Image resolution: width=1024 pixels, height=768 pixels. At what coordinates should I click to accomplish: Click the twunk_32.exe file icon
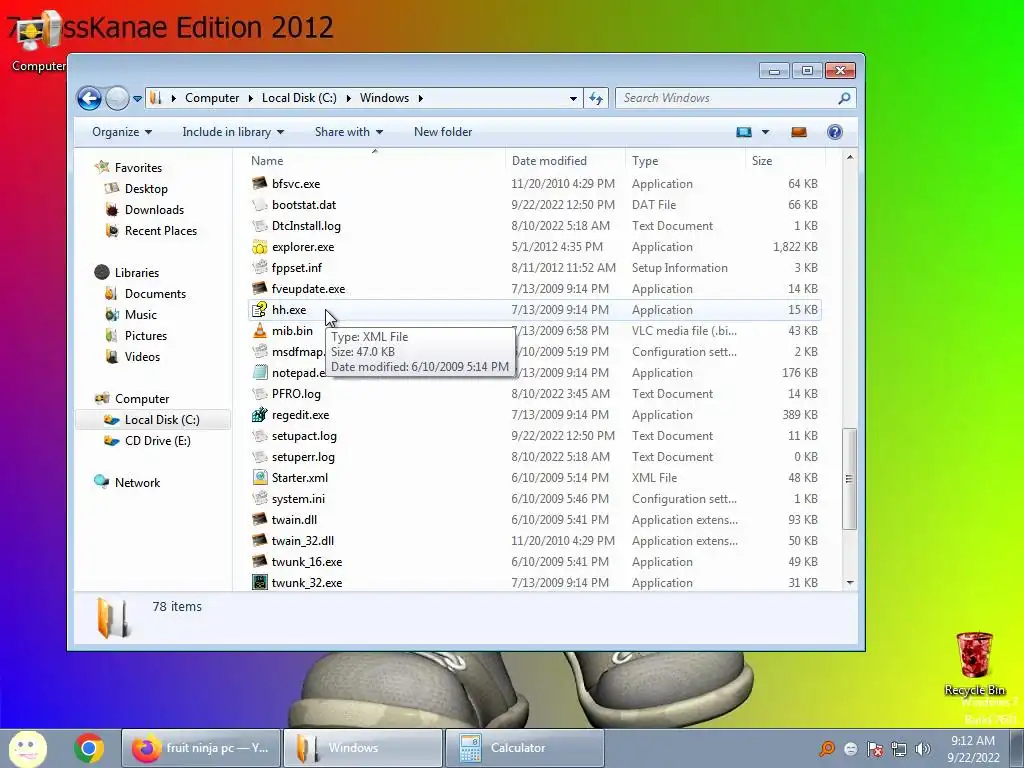(x=260, y=583)
